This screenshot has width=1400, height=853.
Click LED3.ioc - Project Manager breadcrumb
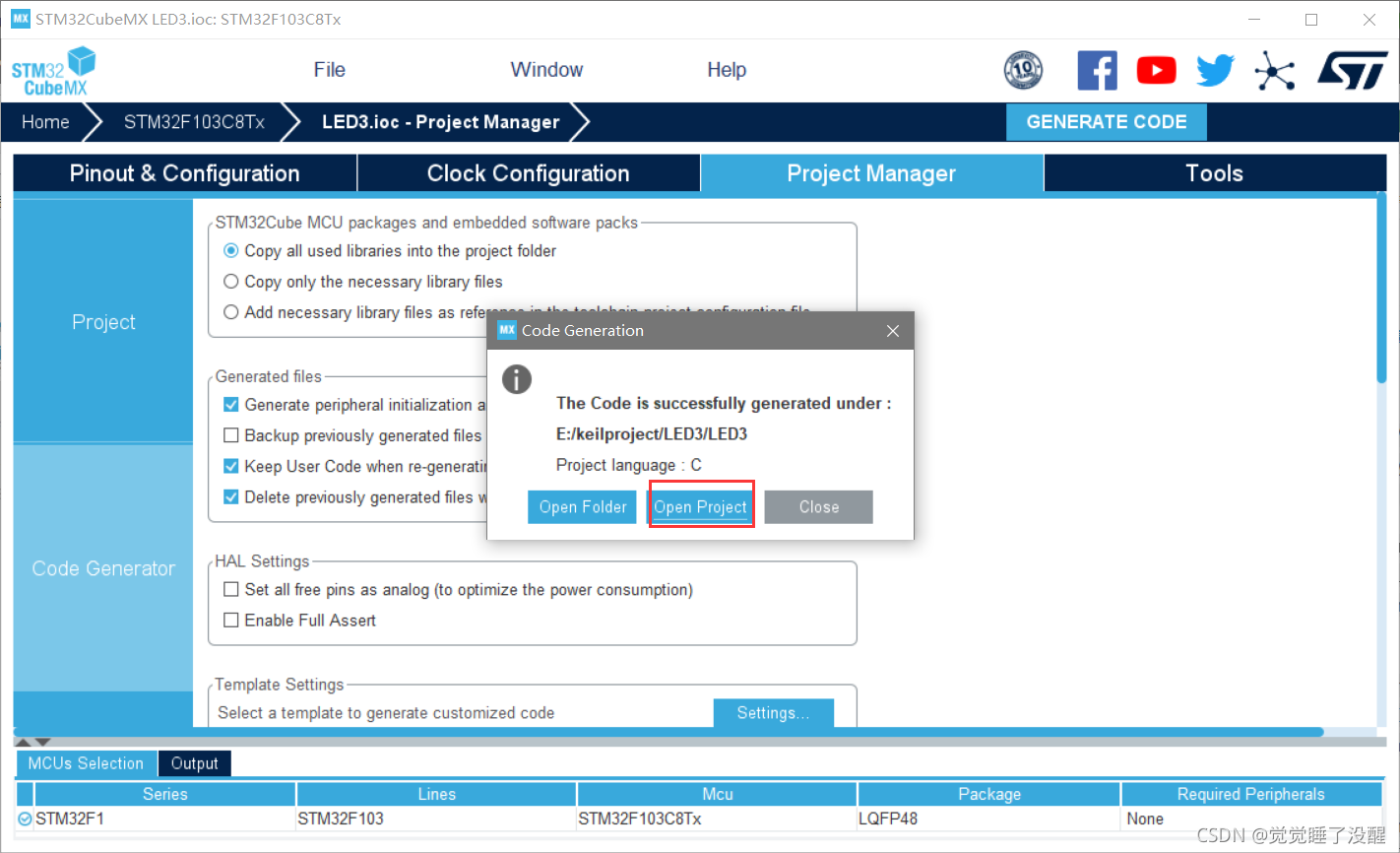[x=441, y=122]
